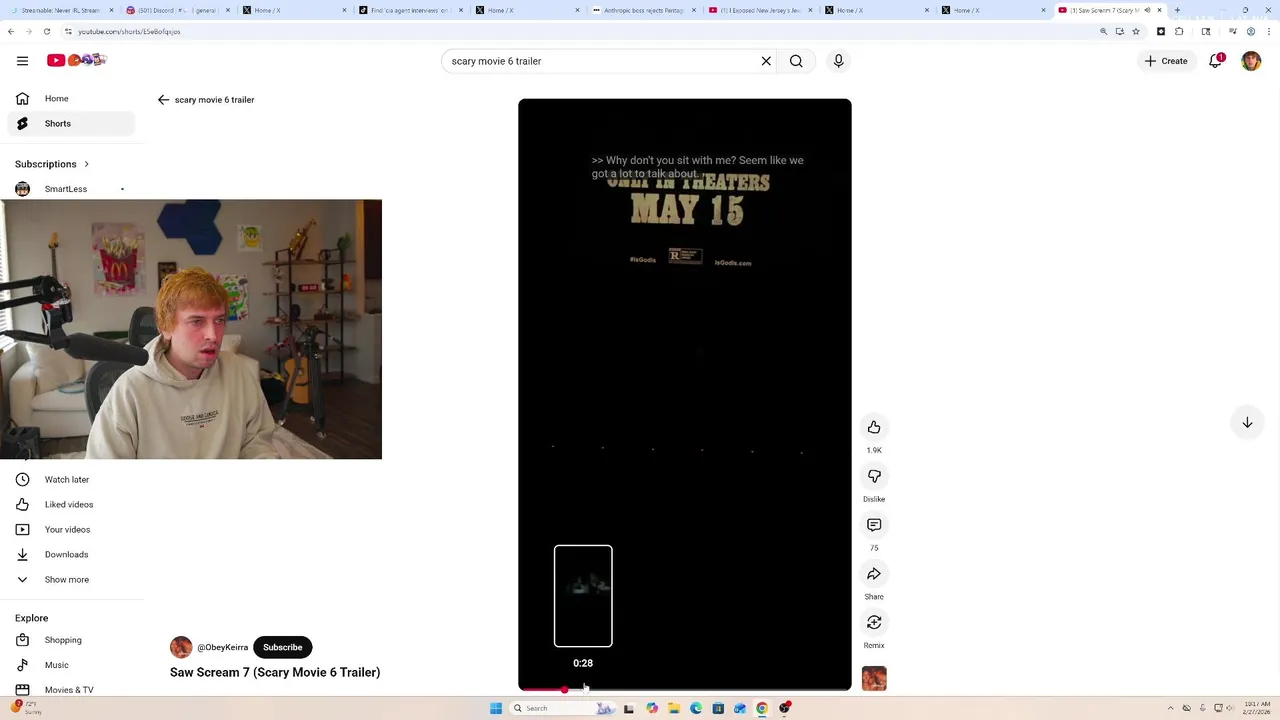1280x720 pixels.
Task: Click the seek preview thumbnail at 0:28
Action: [583, 596]
